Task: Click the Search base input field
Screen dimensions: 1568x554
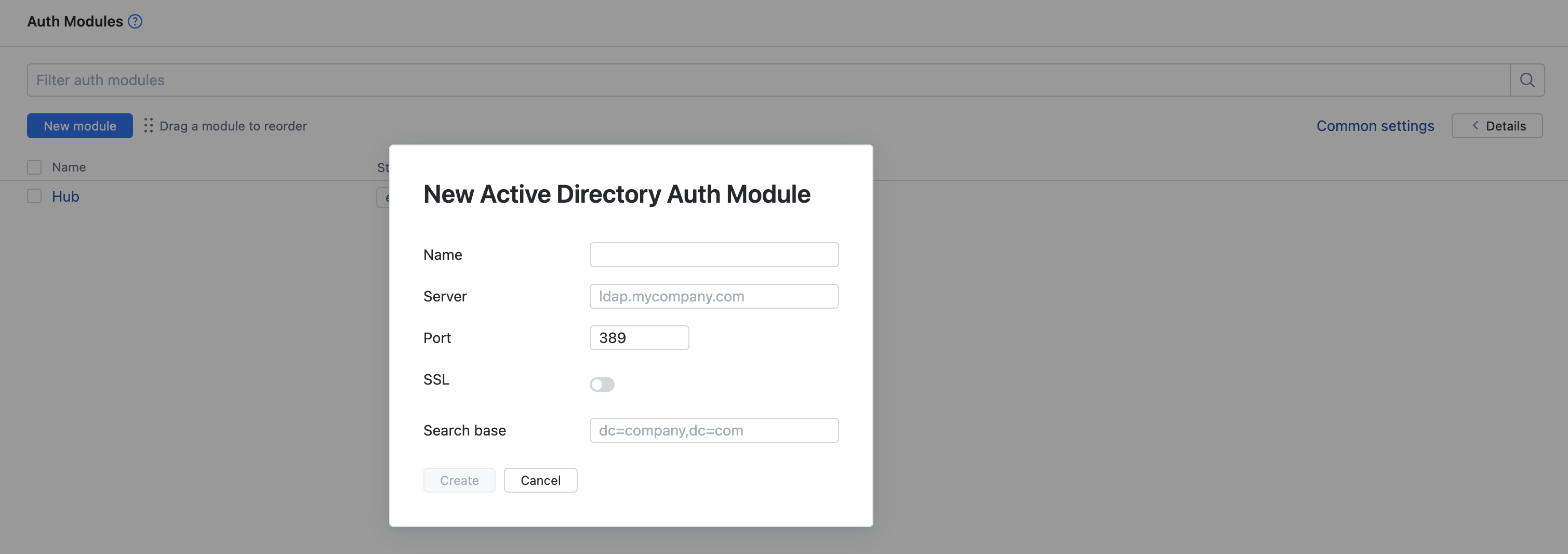Action: coord(713,430)
